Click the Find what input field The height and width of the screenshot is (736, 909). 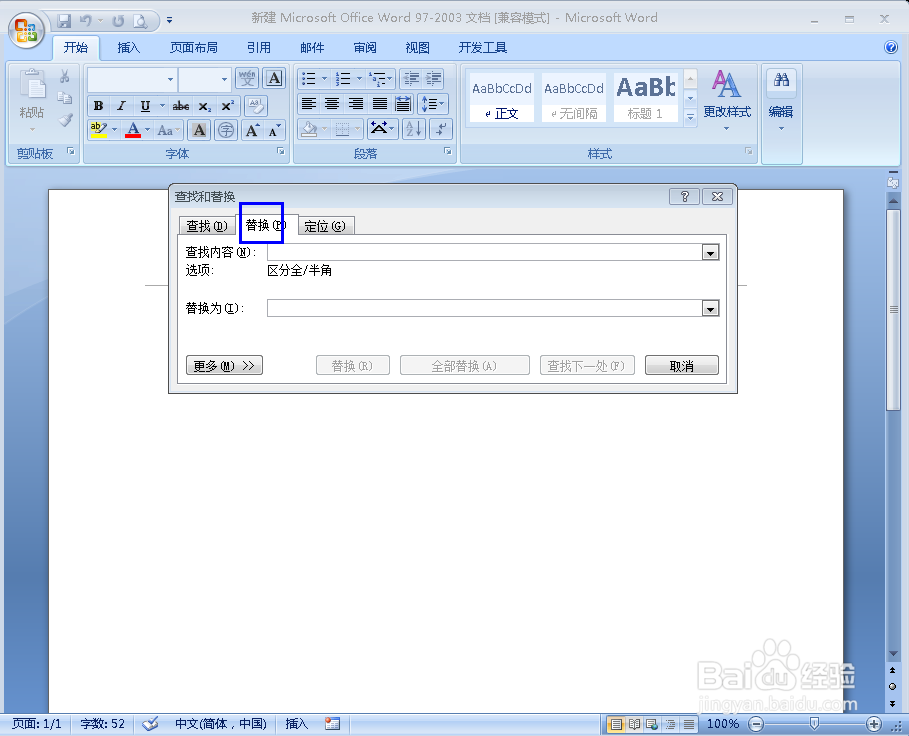click(x=485, y=252)
